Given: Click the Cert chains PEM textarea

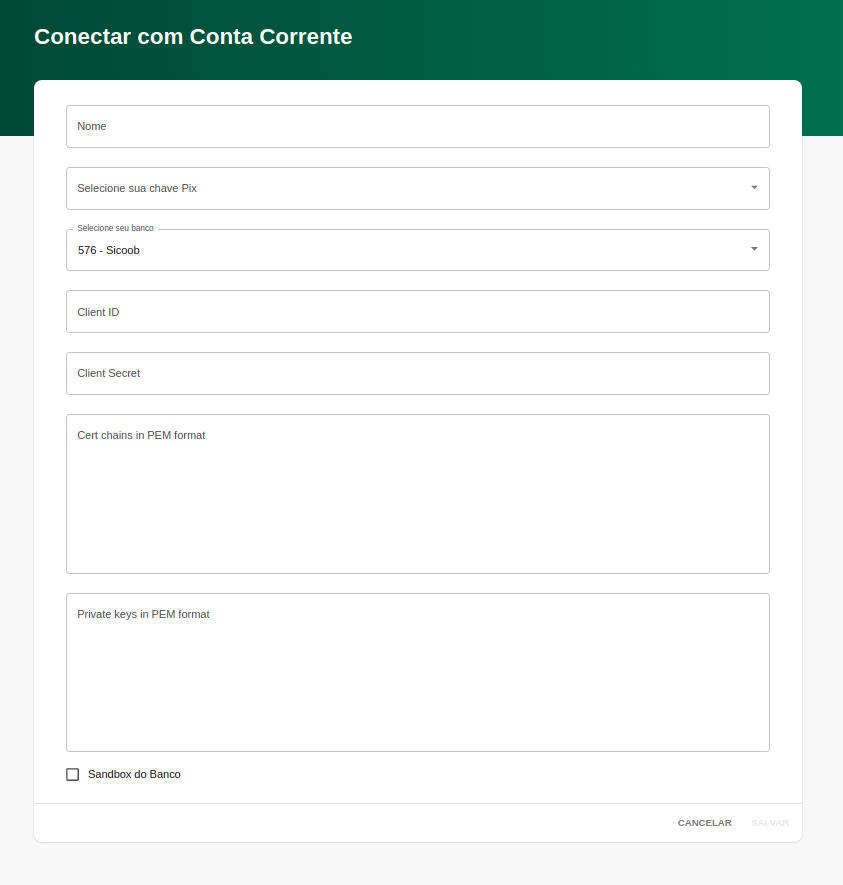Looking at the screenshot, I should tap(417, 500).
